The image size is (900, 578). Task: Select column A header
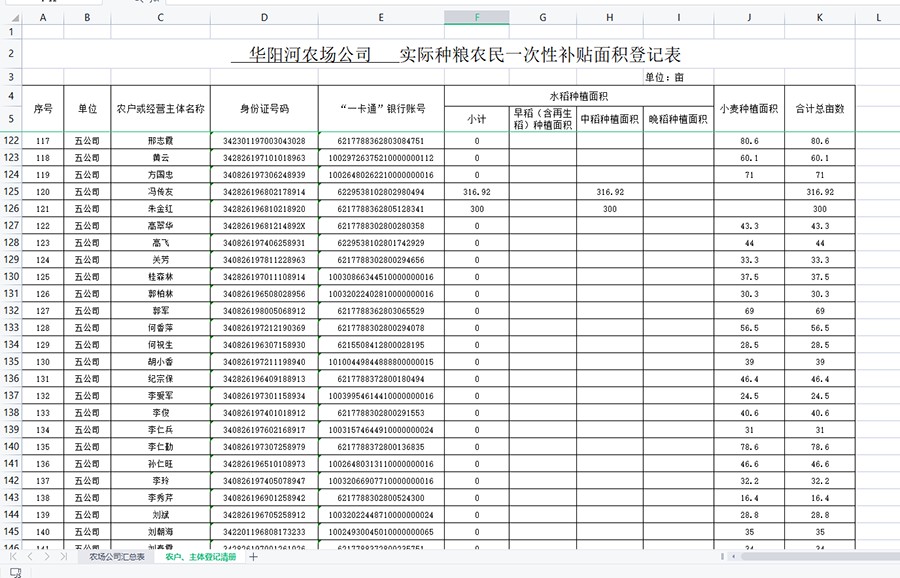[42, 18]
